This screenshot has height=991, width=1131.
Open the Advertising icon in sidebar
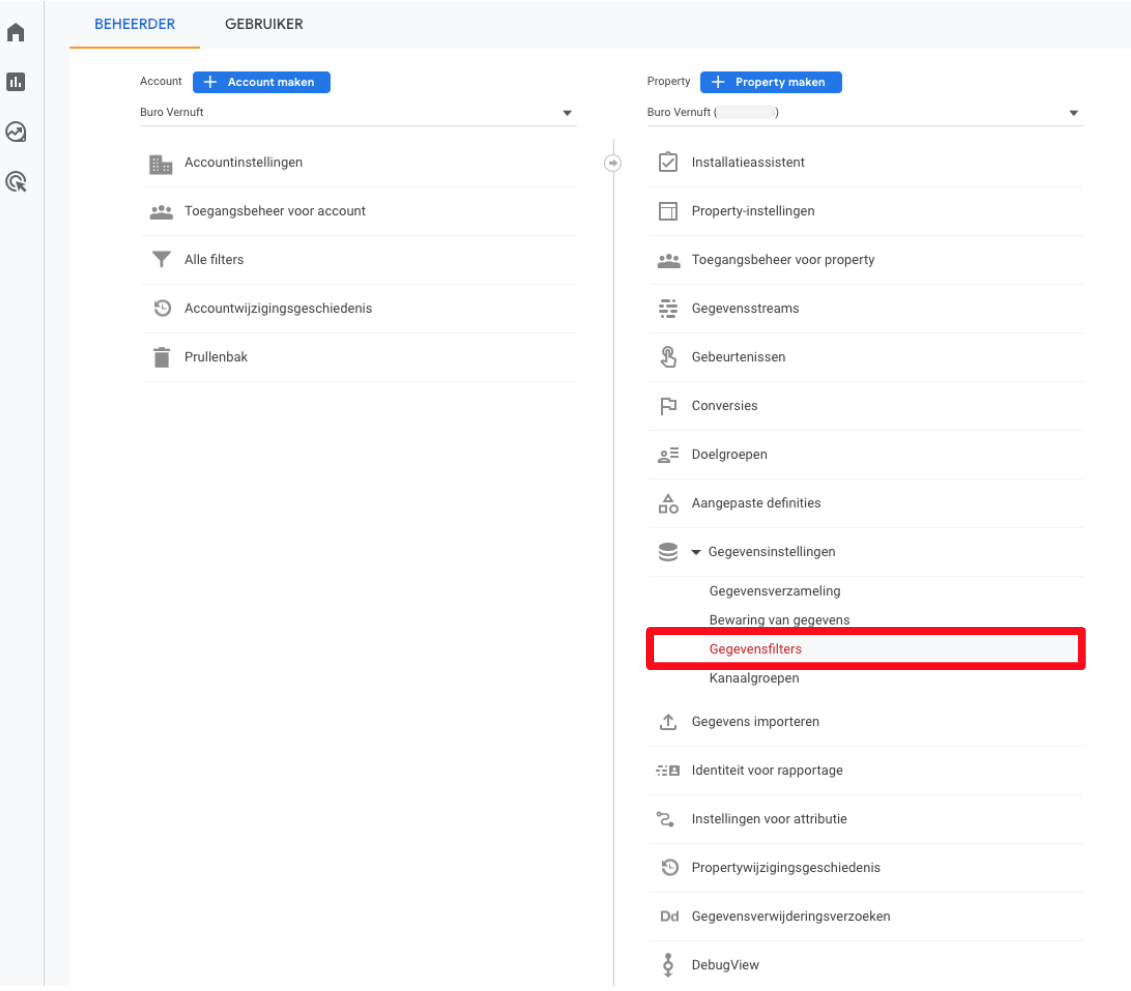[15, 181]
